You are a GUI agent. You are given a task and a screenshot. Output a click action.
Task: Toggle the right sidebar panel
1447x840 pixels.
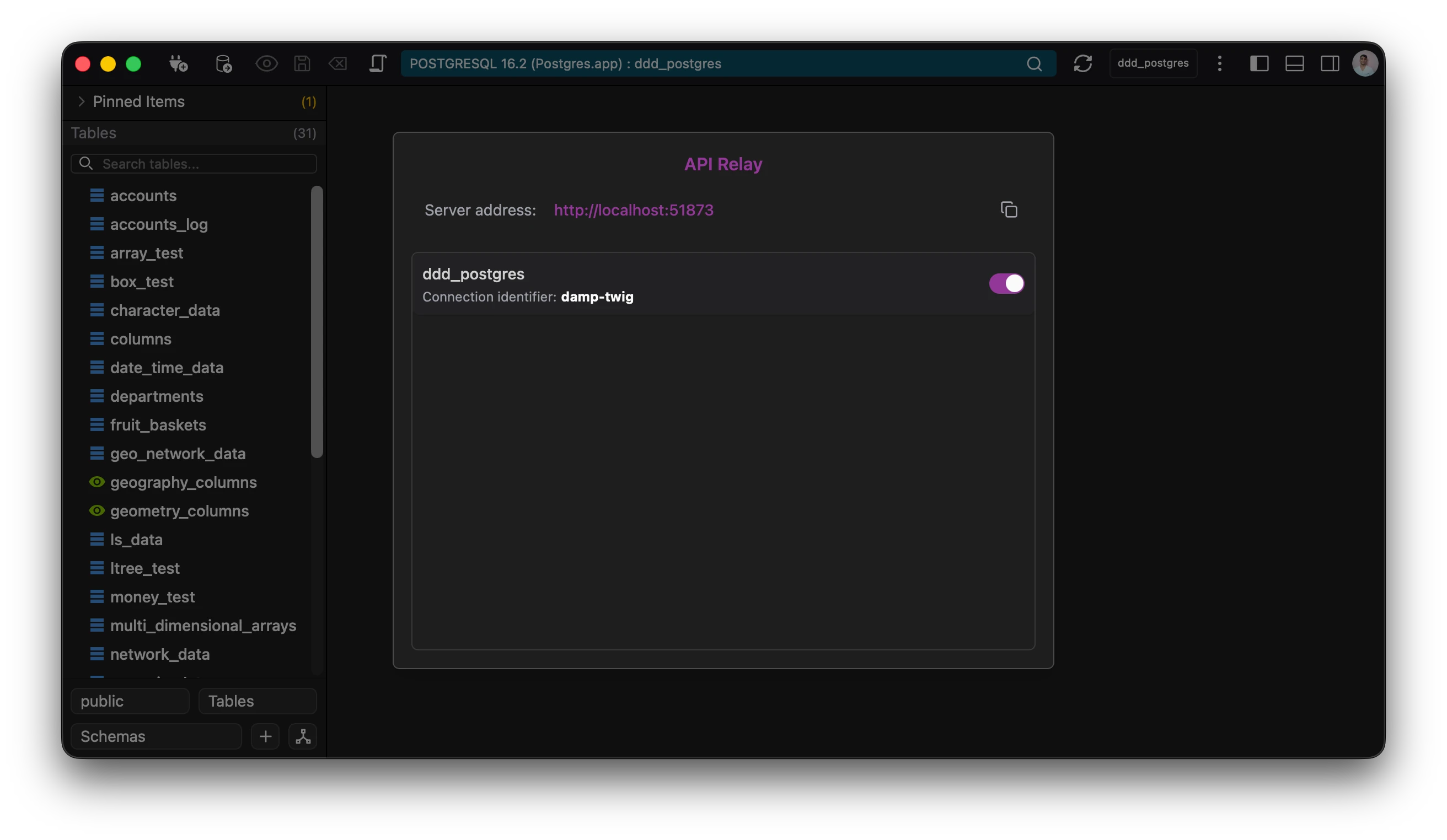tap(1330, 64)
